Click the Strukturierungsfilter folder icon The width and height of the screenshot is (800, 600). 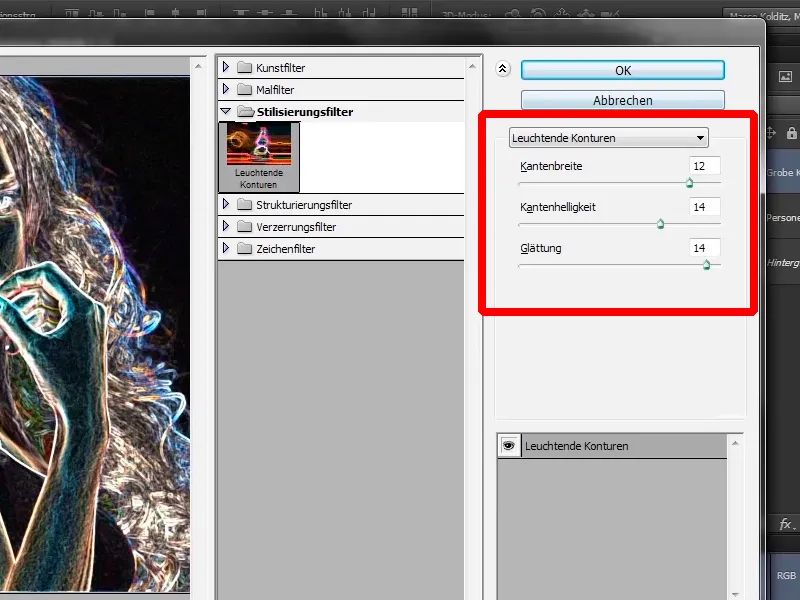click(245, 205)
